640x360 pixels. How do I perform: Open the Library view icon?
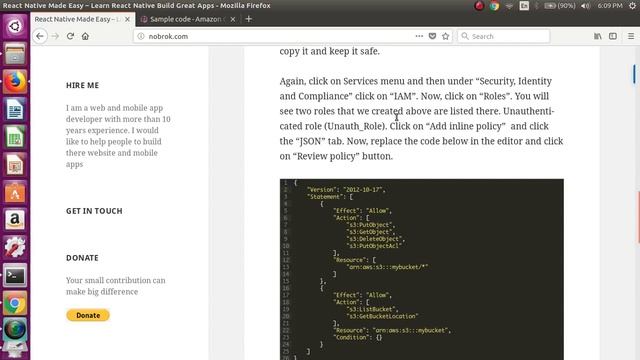598,36
